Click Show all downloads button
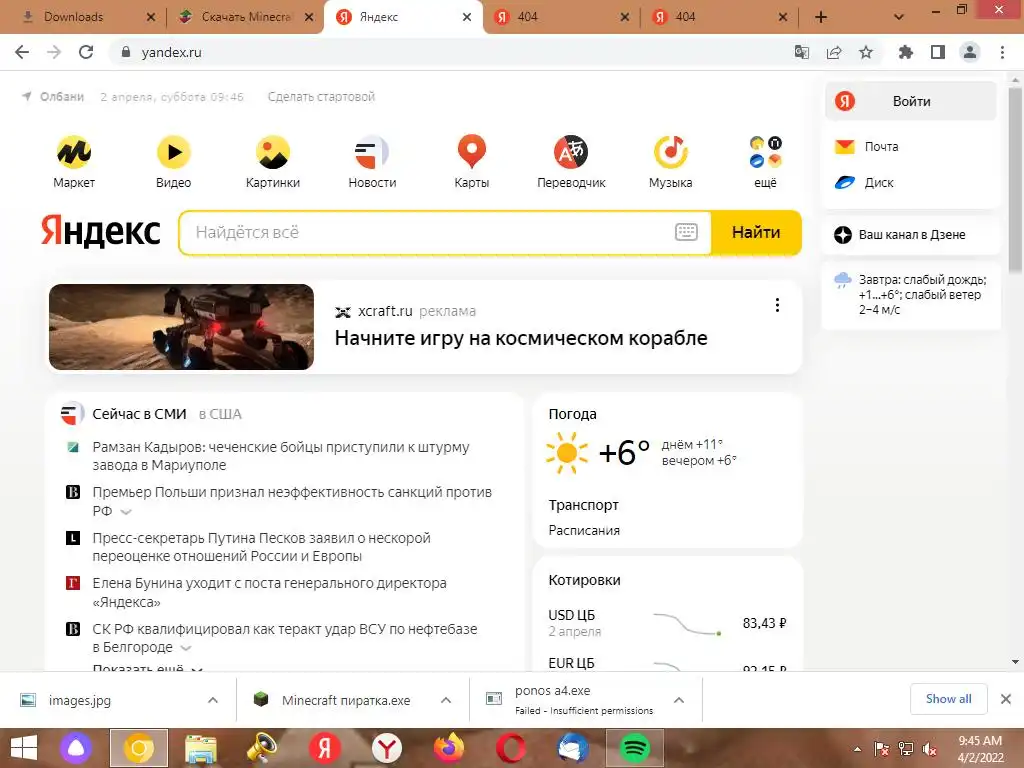Screen dimensions: 1024x768 click(948, 699)
